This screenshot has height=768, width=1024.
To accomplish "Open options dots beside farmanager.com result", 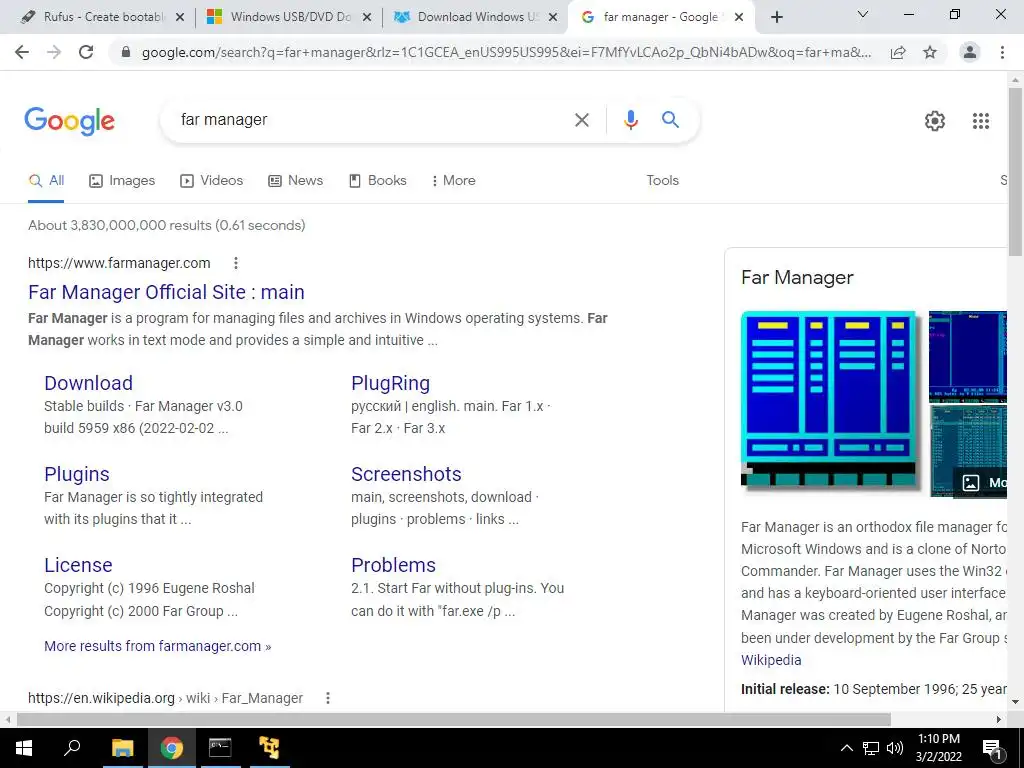I will [x=236, y=263].
